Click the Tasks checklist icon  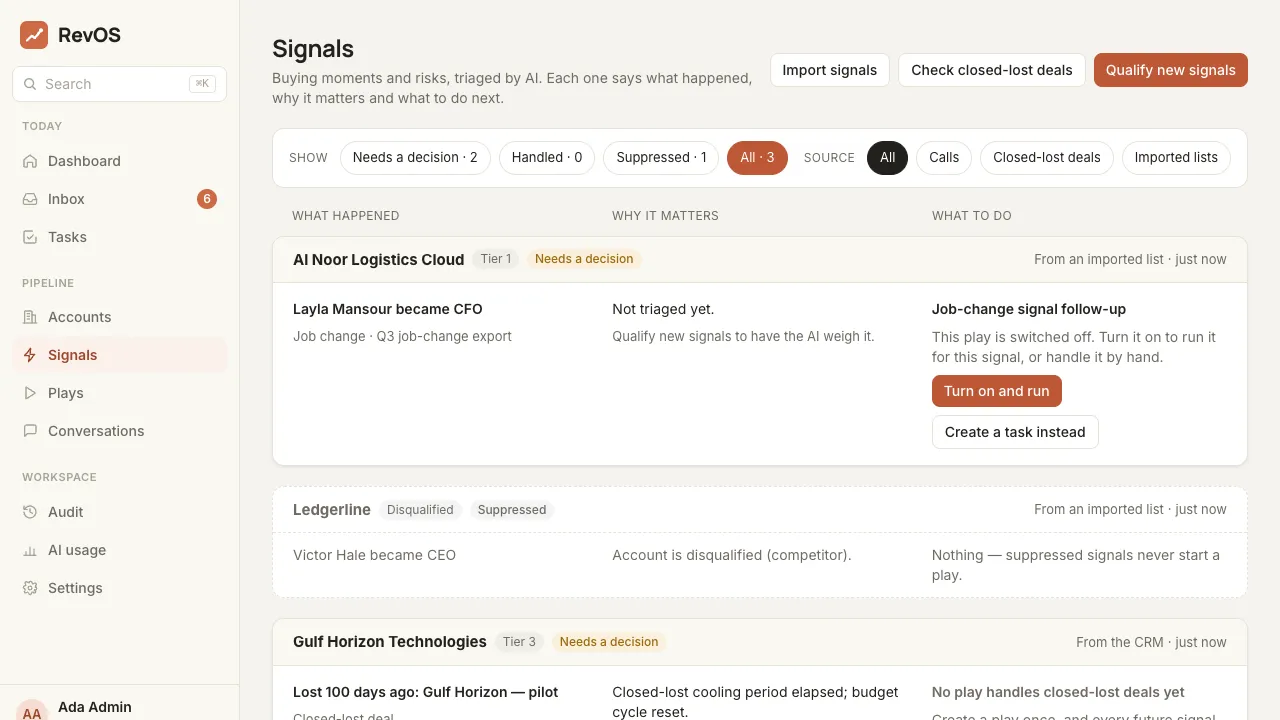coord(30,237)
